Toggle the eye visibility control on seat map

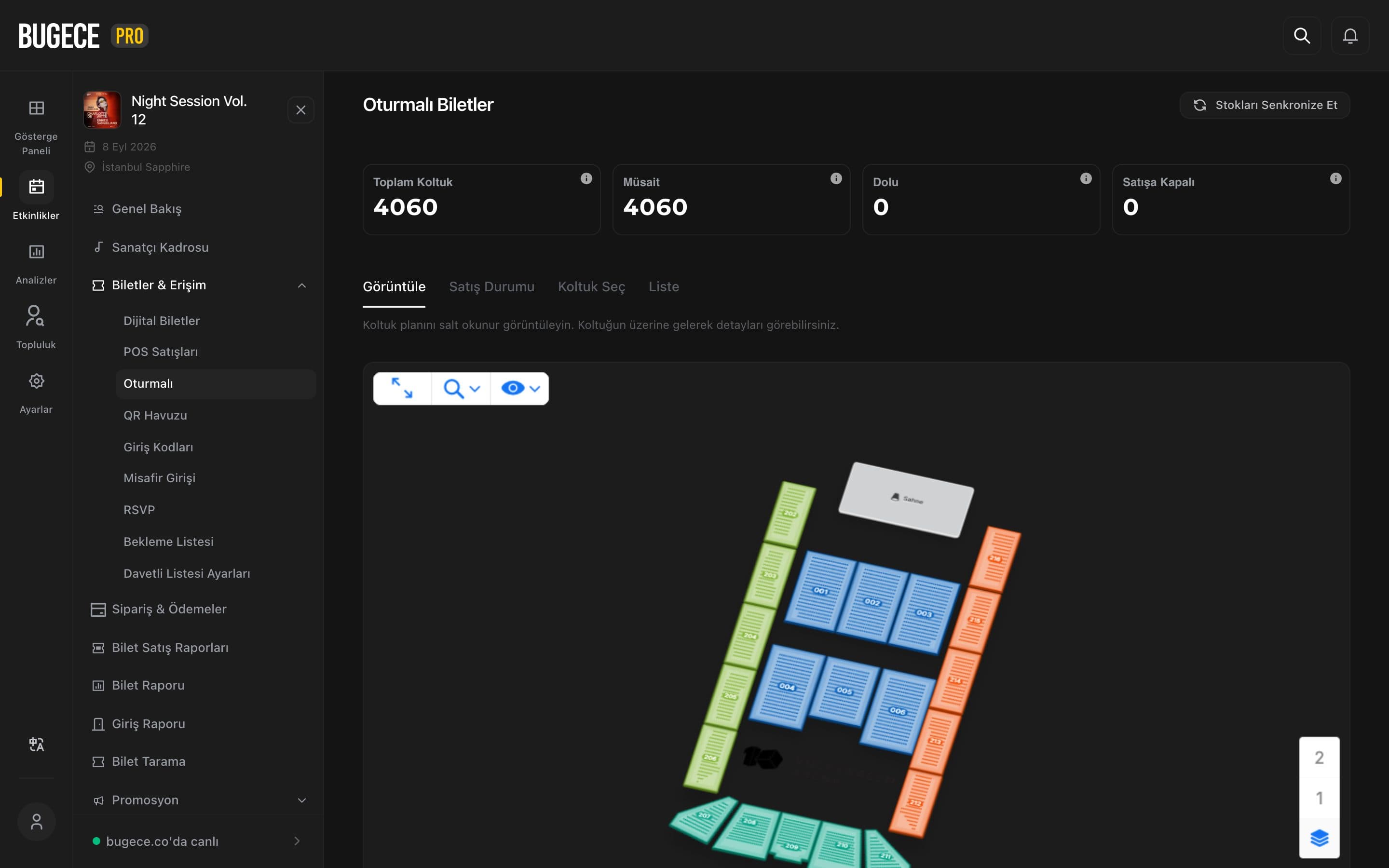[520, 389]
